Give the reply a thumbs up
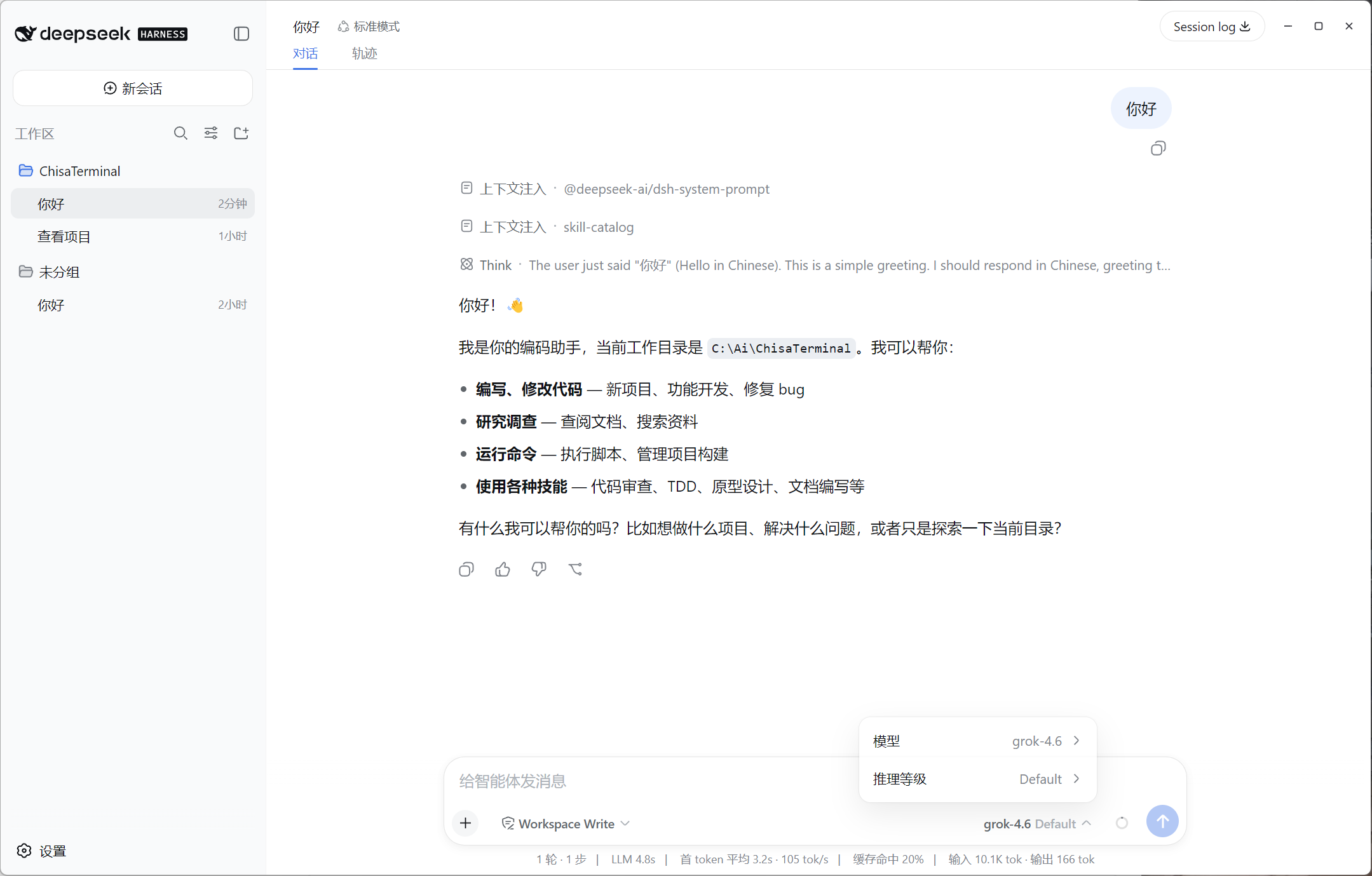 pos(503,569)
